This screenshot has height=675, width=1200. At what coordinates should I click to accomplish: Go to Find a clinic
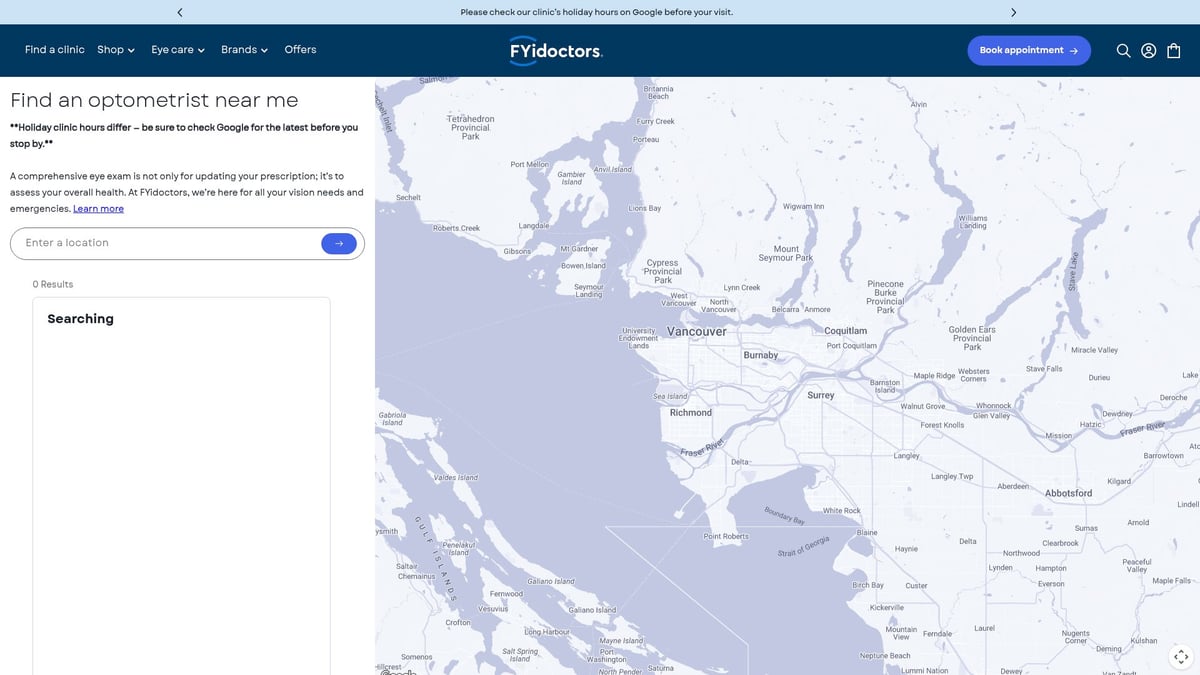coord(55,50)
